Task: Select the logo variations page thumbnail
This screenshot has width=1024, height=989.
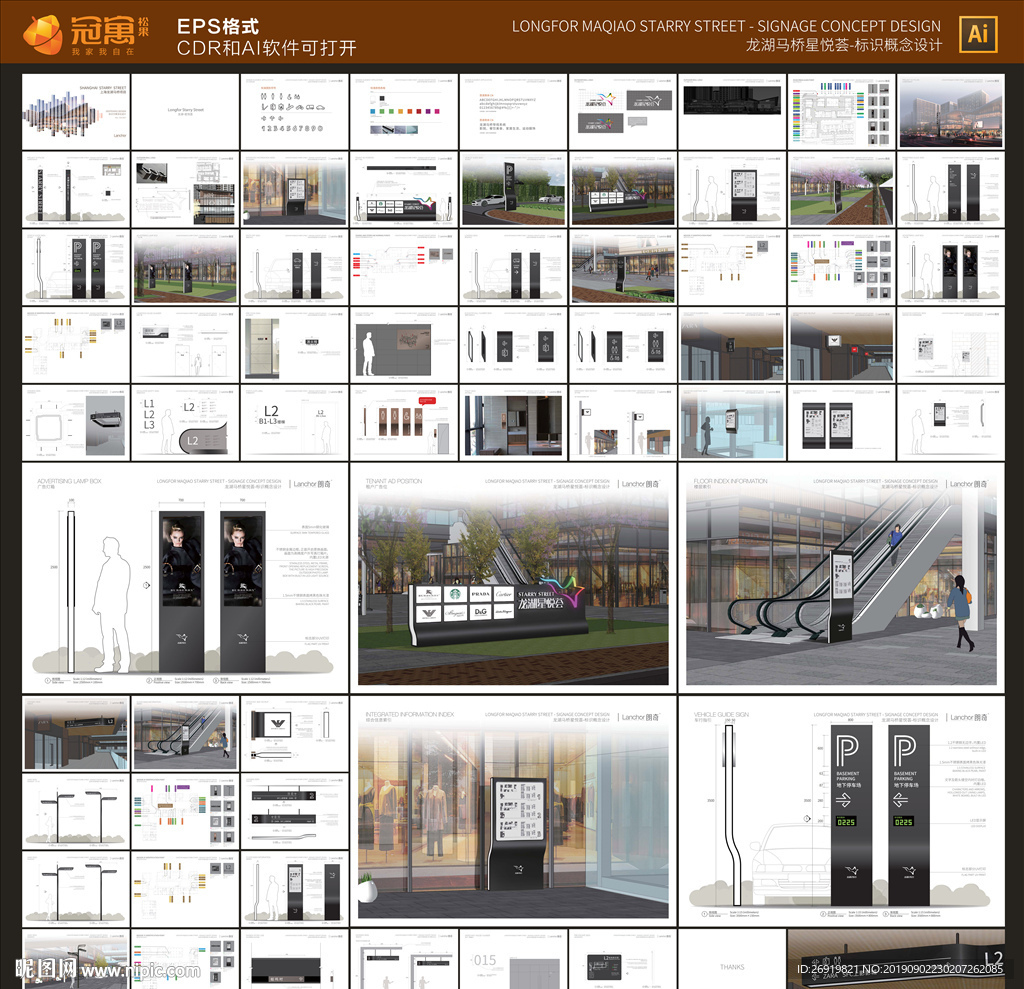Action: point(622,112)
